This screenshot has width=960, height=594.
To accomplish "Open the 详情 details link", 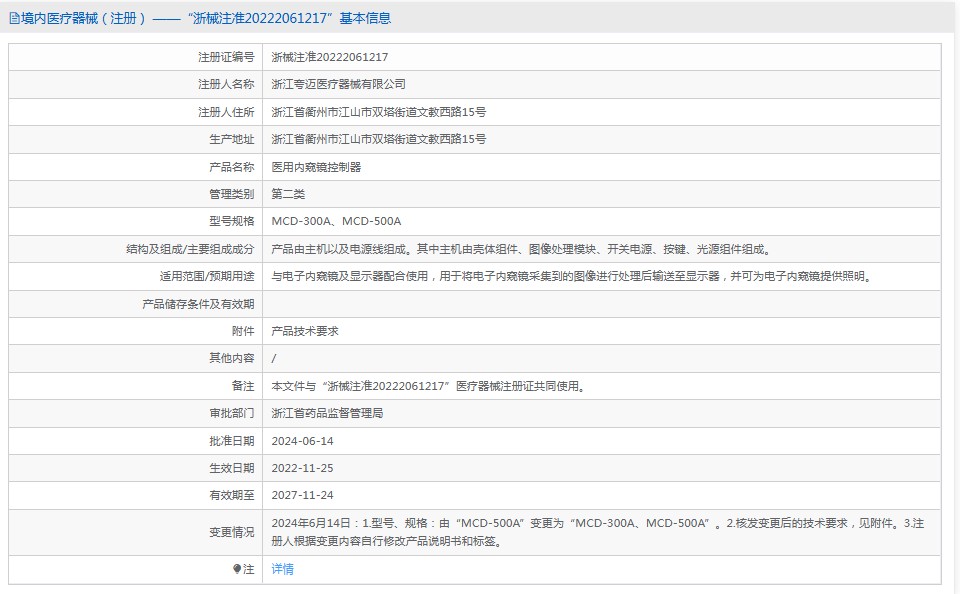I will pyautogui.click(x=282, y=569).
